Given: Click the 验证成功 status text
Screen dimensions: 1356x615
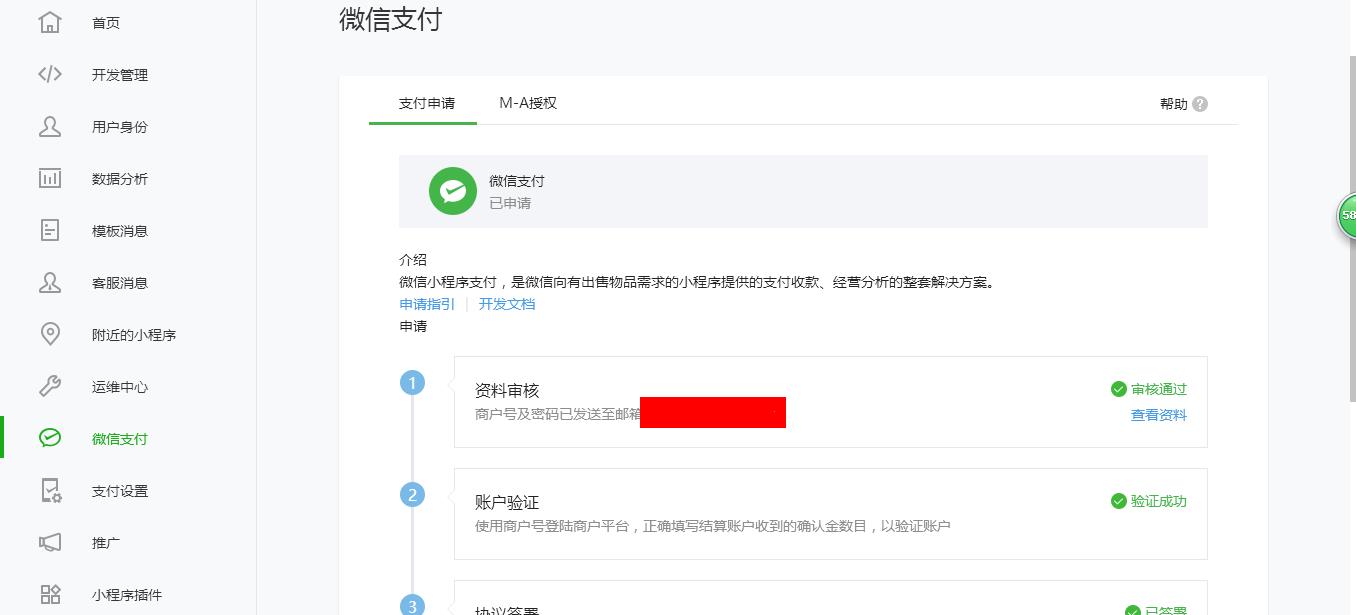Looking at the screenshot, I should tap(1159, 501).
